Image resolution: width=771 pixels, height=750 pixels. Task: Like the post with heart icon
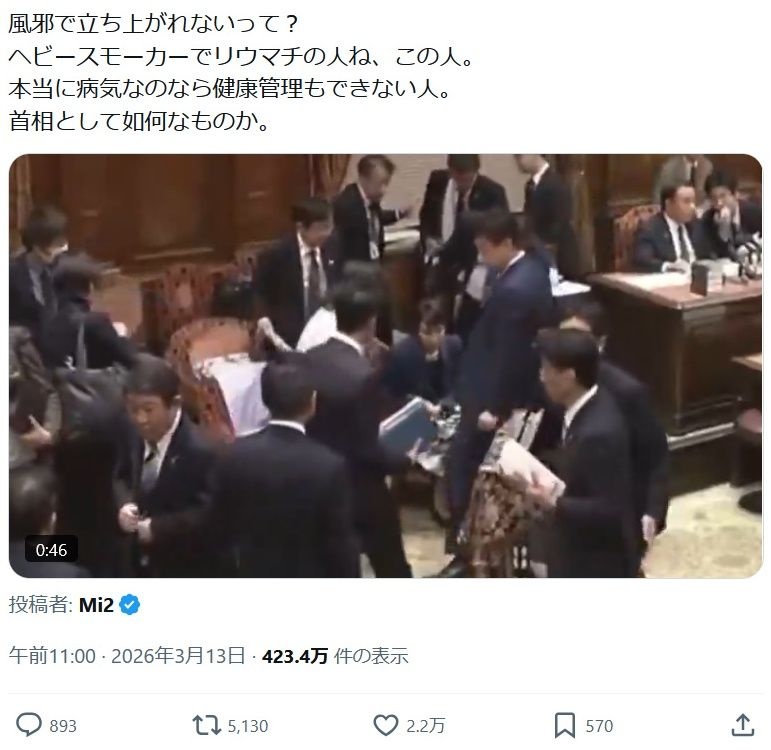(386, 725)
